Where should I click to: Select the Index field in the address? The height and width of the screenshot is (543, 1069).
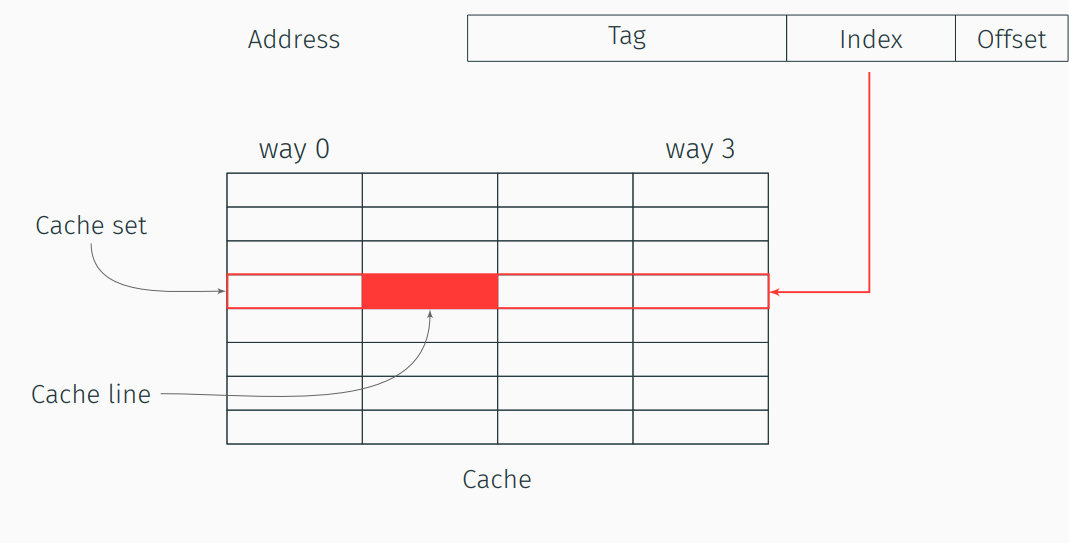pyautogui.click(x=871, y=39)
